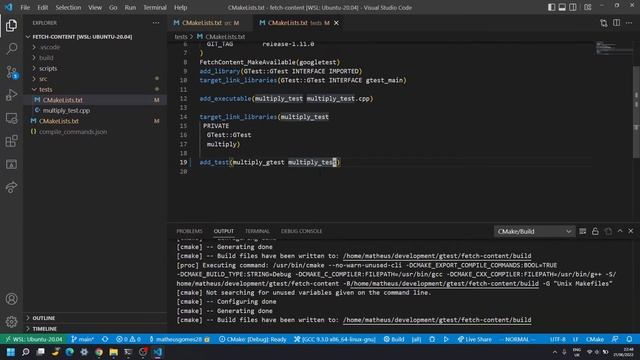Open Extensions view in activity bar
Viewport: 640px width, 360px height.
[x=11, y=141]
